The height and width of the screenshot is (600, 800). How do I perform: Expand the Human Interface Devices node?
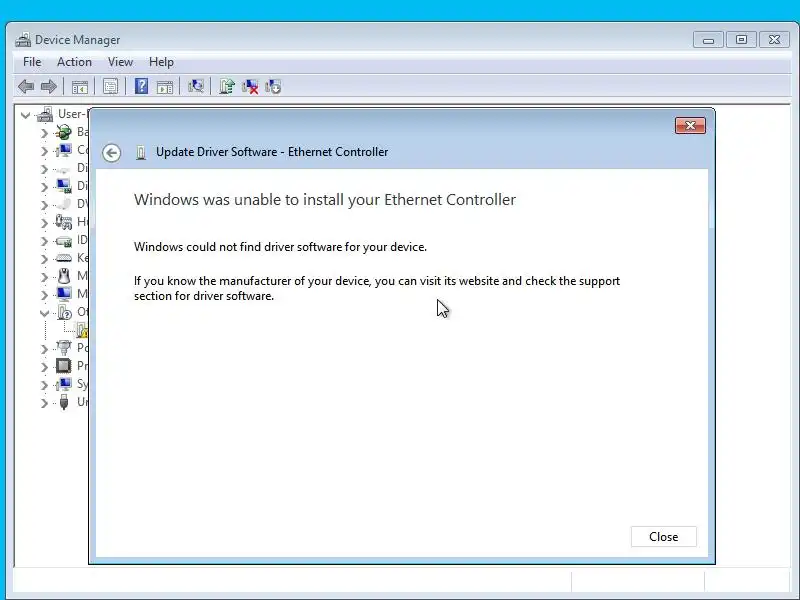click(44, 223)
